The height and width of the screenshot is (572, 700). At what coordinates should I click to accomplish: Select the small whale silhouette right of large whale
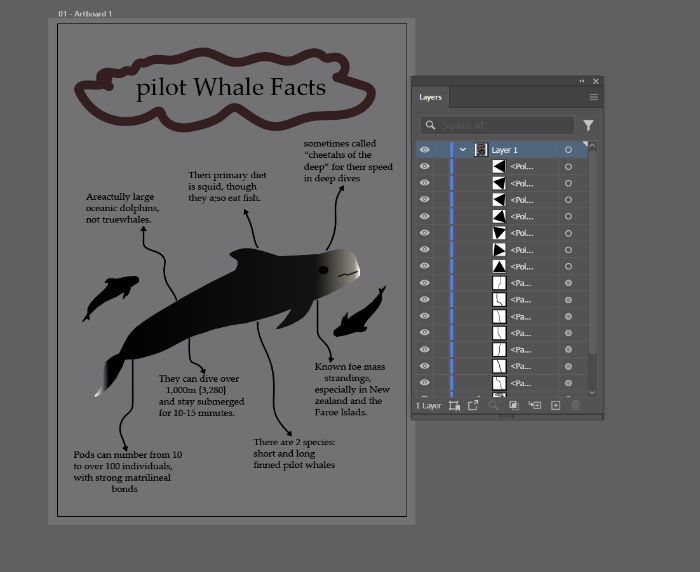360,313
